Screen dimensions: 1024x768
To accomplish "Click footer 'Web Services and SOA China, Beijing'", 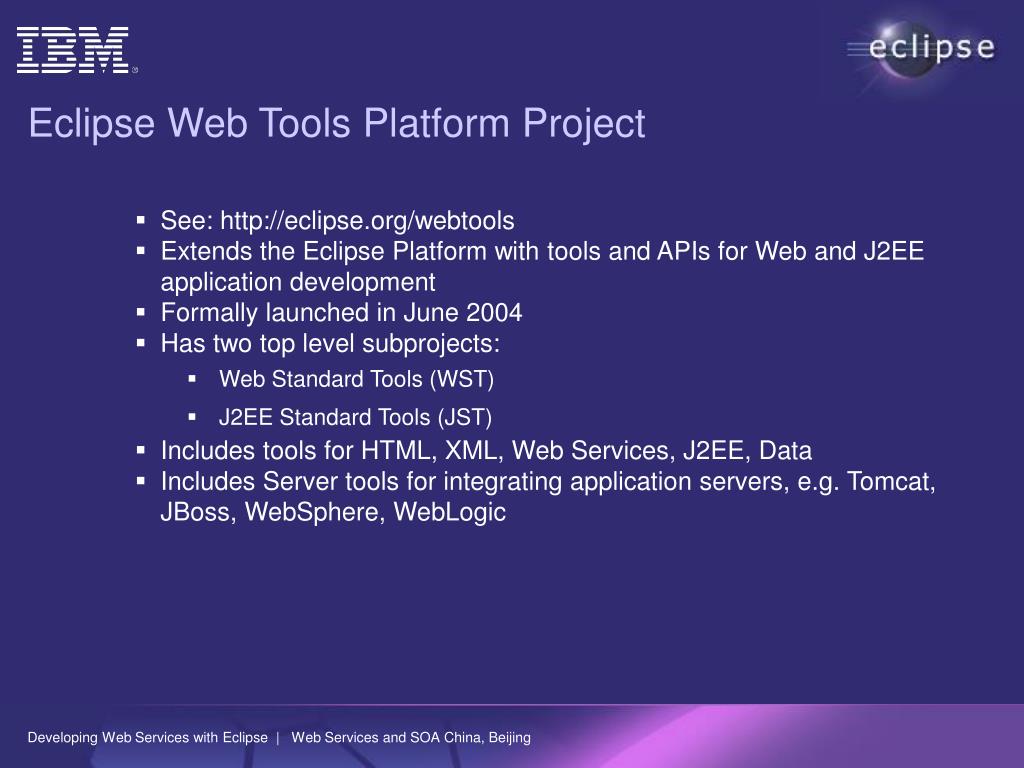I will pyautogui.click(x=411, y=738).
